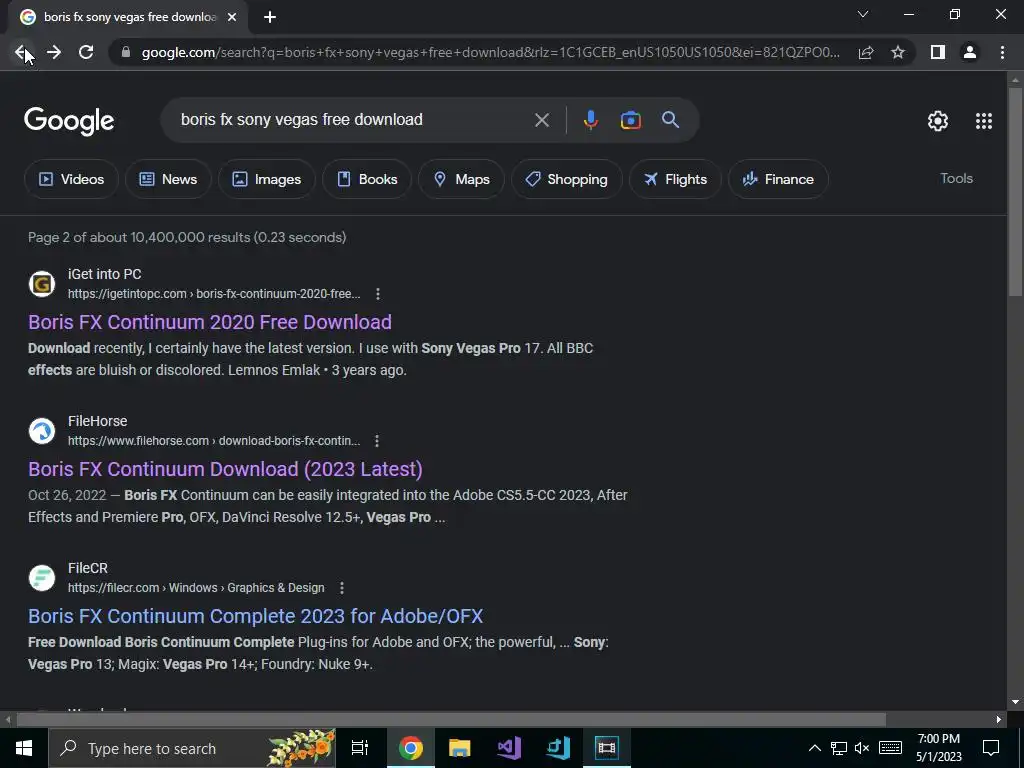
Task: Filter results by Videos
Action: (x=71, y=179)
